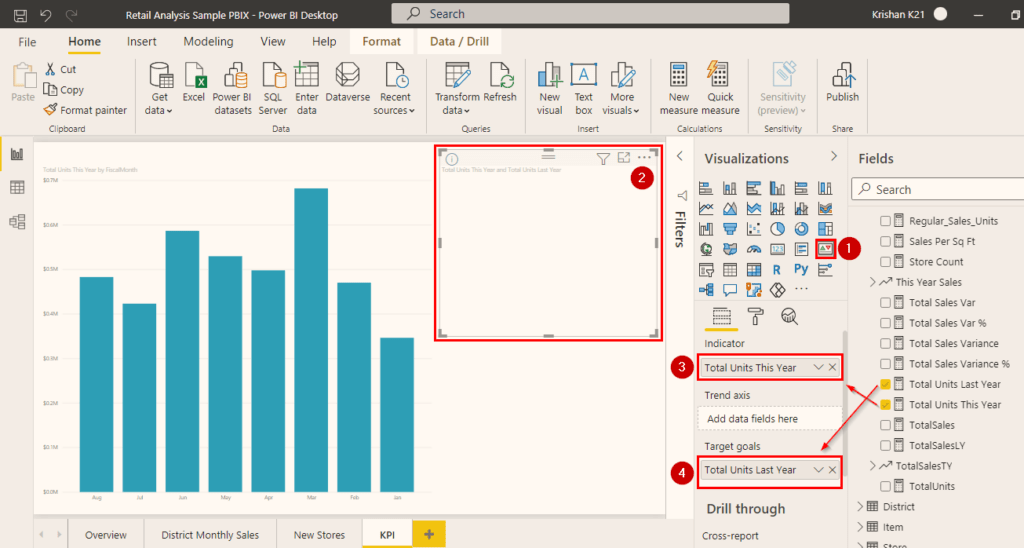Open the Total Units This Year field dropdown
The image size is (1024, 548).
point(818,367)
